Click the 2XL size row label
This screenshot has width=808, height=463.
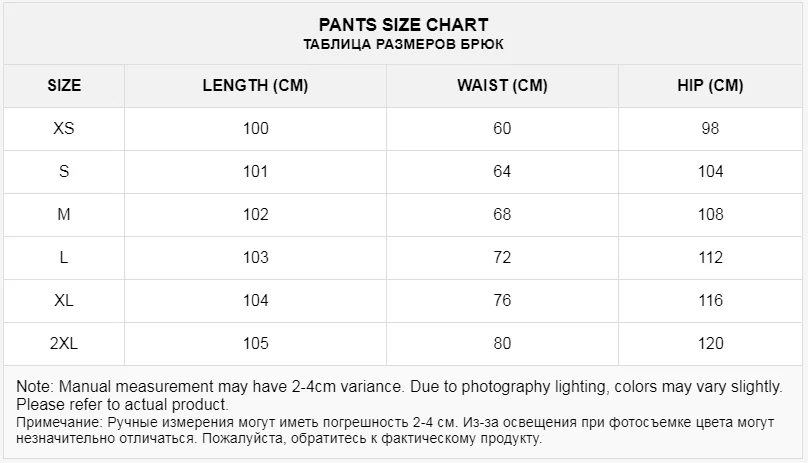coord(64,343)
